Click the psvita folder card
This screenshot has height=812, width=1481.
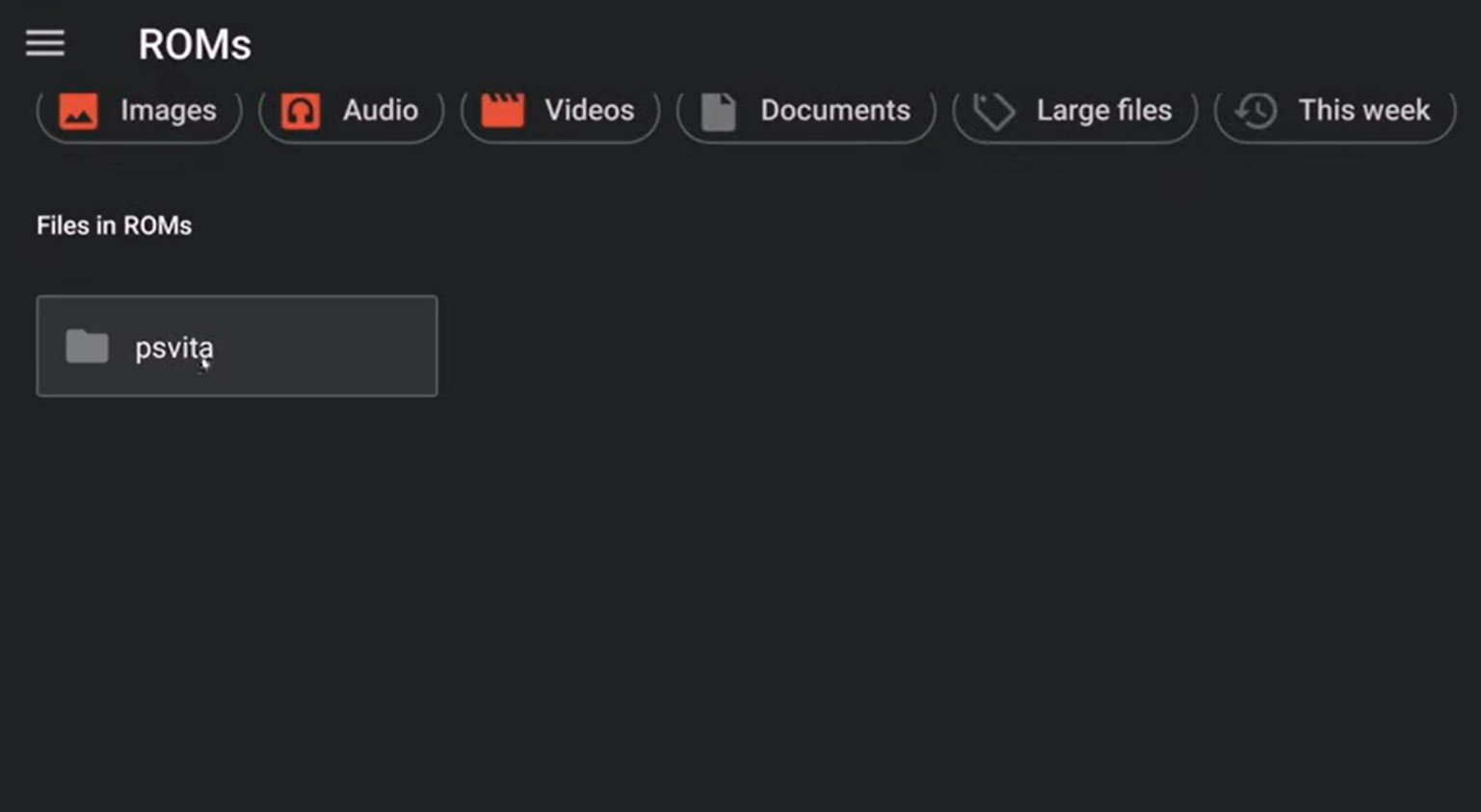(237, 346)
